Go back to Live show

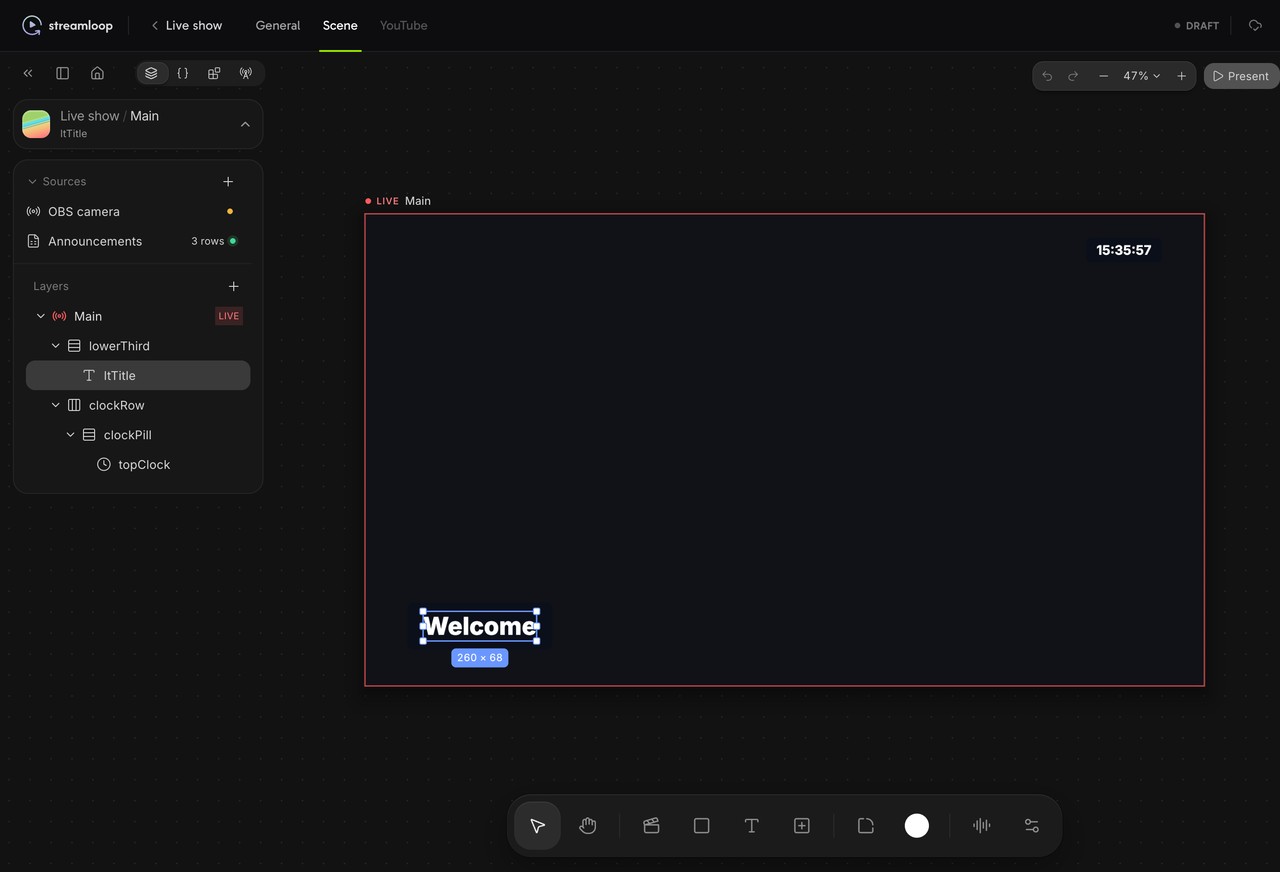point(186,25)
